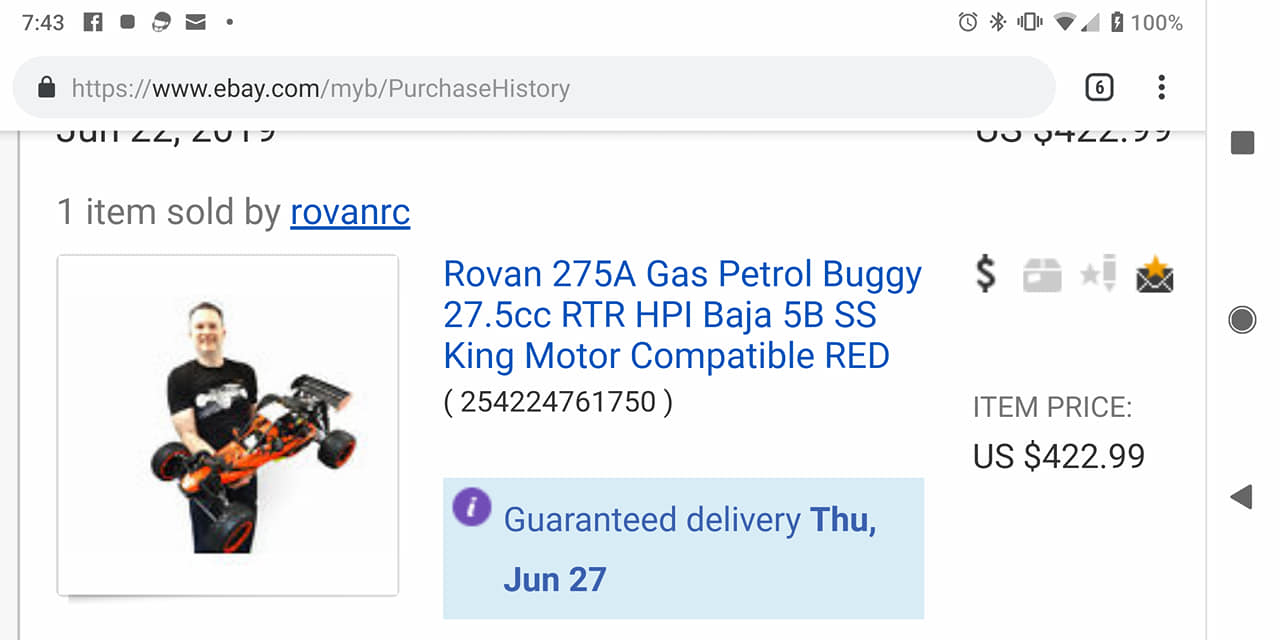Tap the alarm clock status icon
Viewport: 1280px width, 640px height.
[967, 22]
